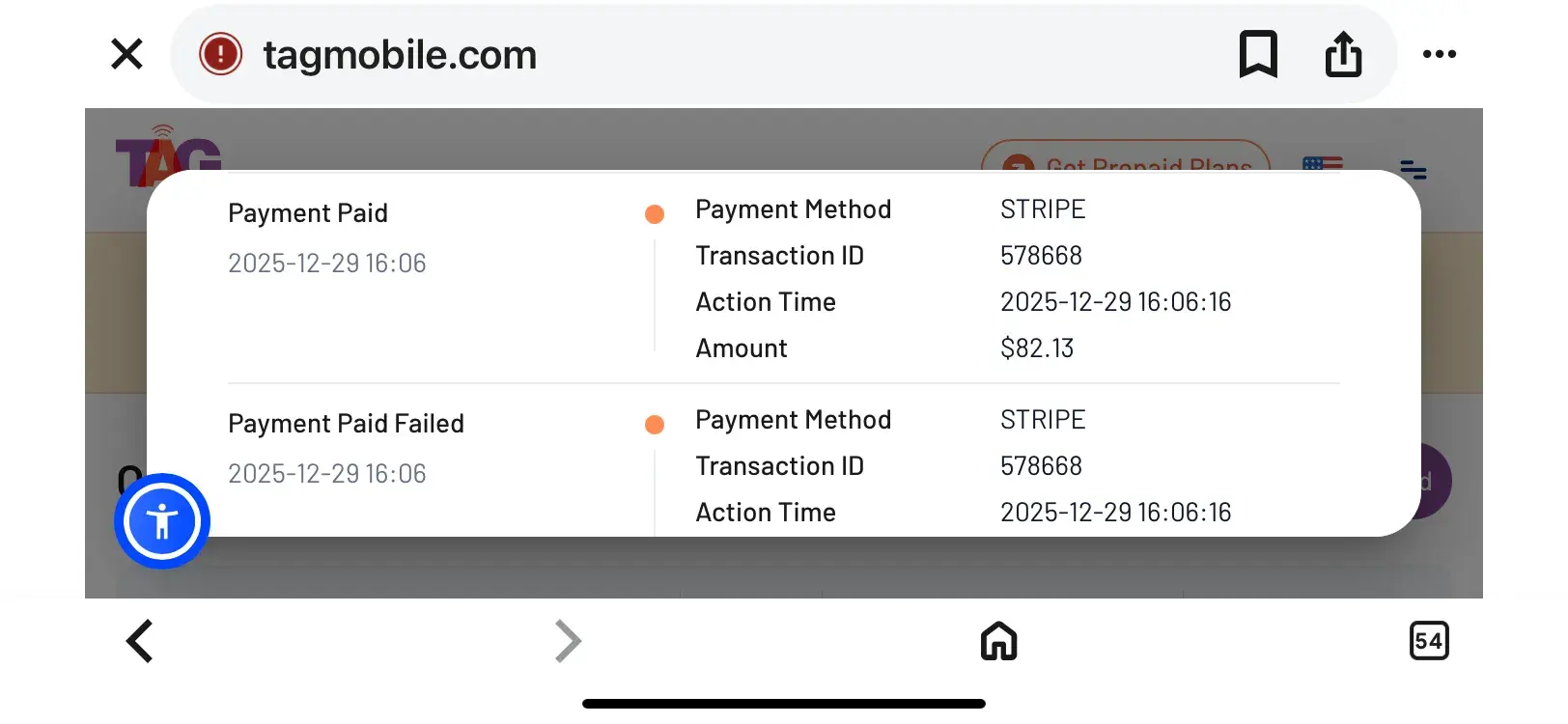The width and height of the screenshot is (1568, 724).
Task: Tap the browser home icon
Action: (x=998, y=641)
